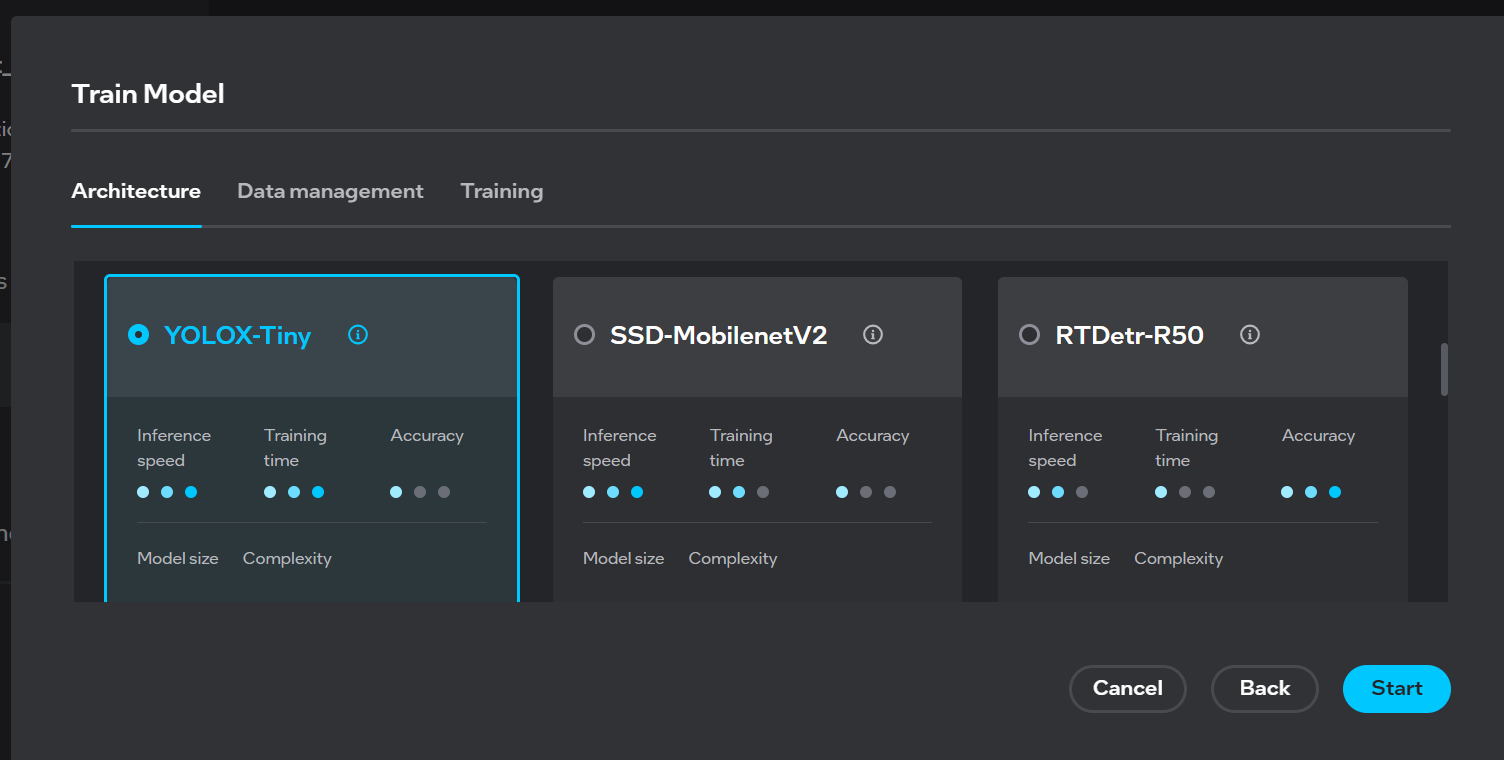Pick the RTDetr-R50 radio button
1504x760 pixels.
(x=1029, y=335)
